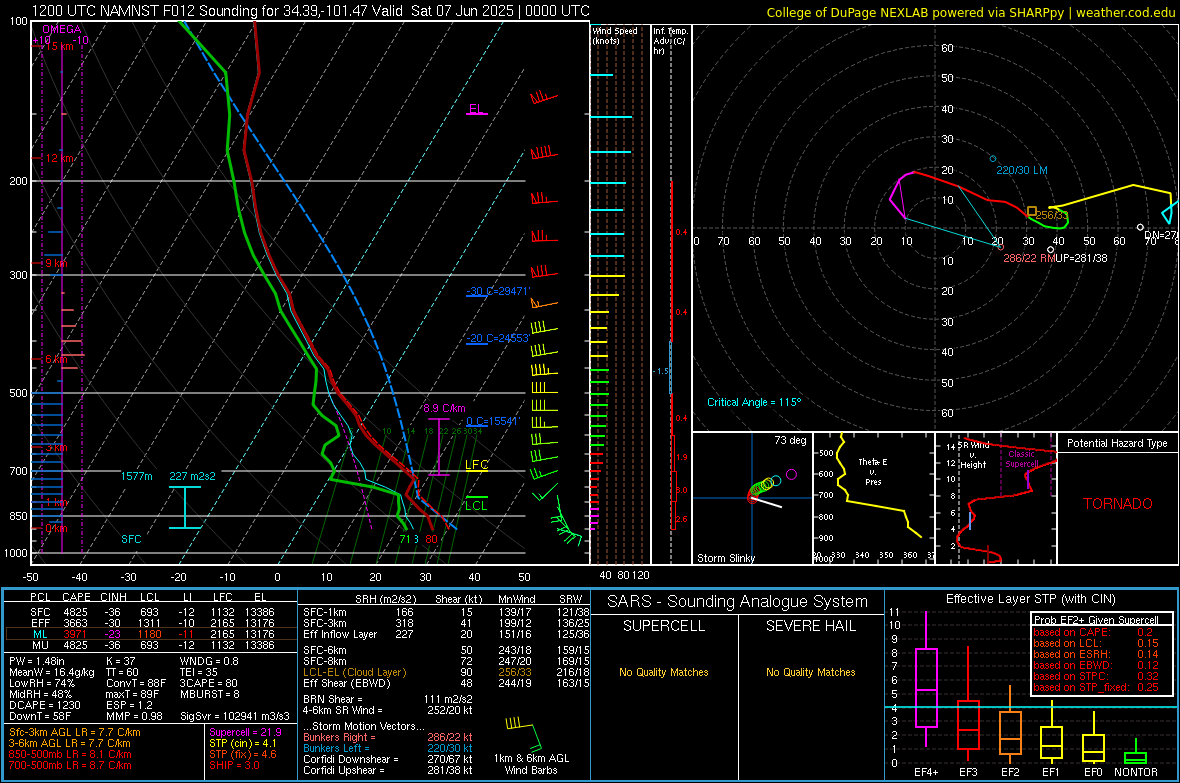Click the SRH (m2/s2) column header

coord(387,599)
